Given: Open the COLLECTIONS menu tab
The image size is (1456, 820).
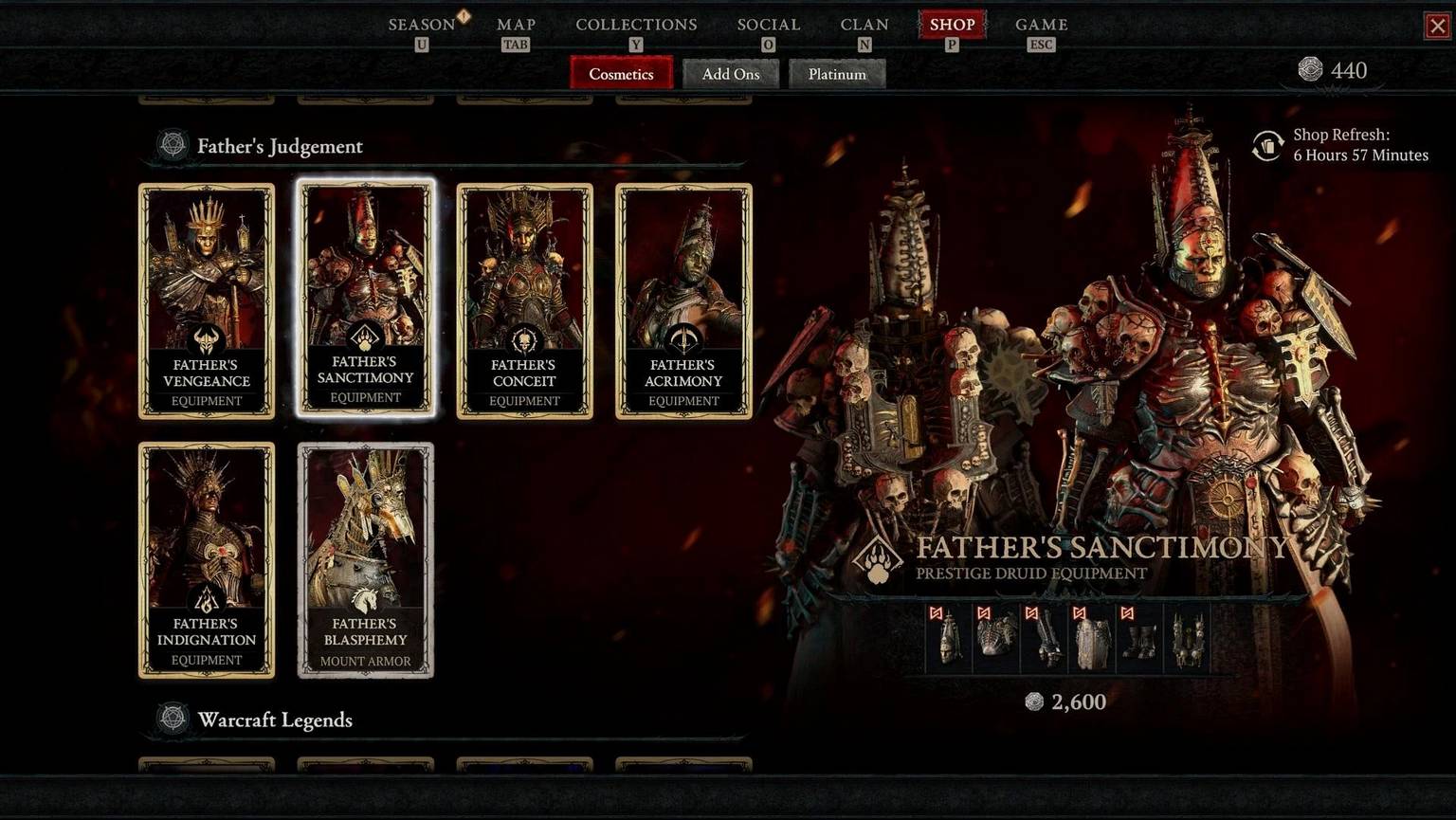Looking at the screenshot, I should (636, 25).
